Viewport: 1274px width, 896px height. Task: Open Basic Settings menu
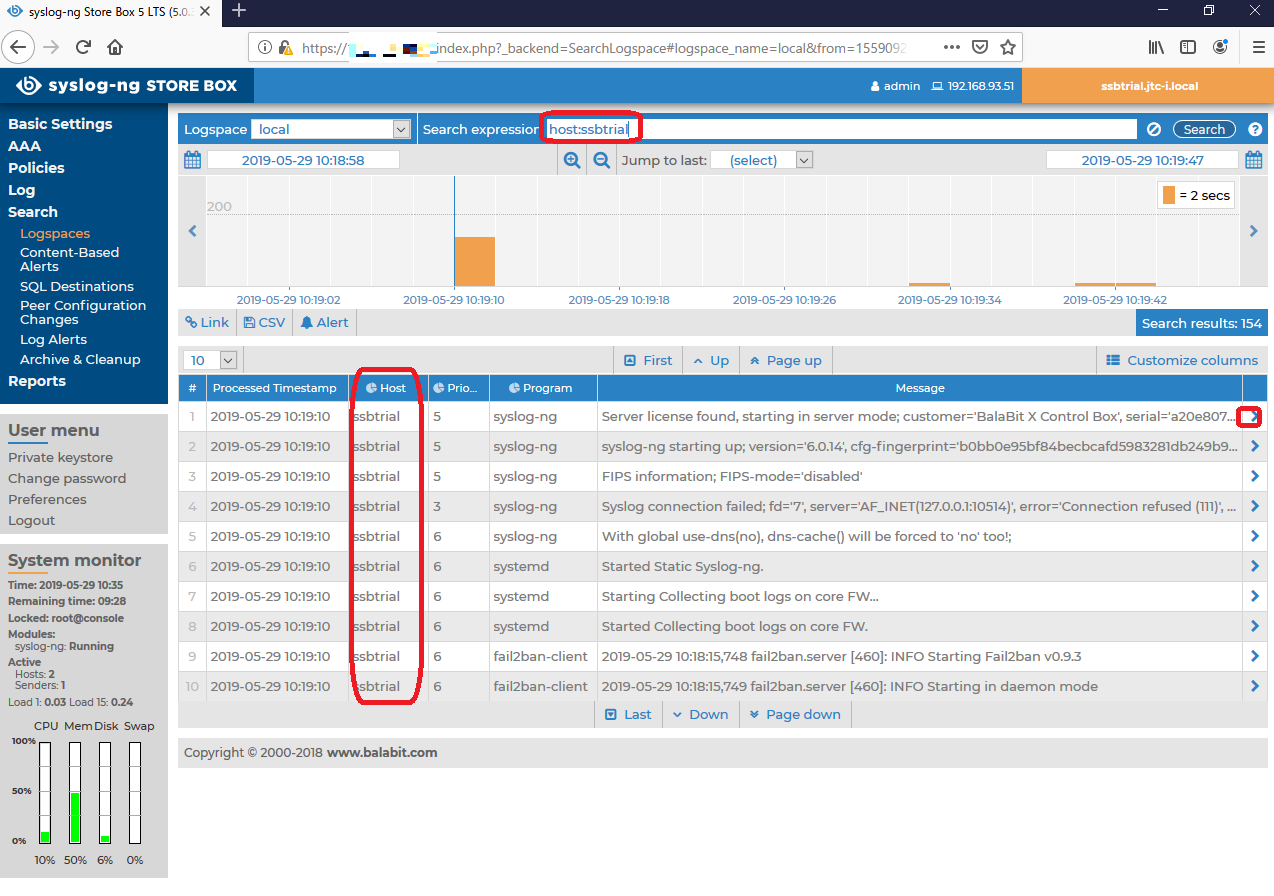tap(60, 124)
